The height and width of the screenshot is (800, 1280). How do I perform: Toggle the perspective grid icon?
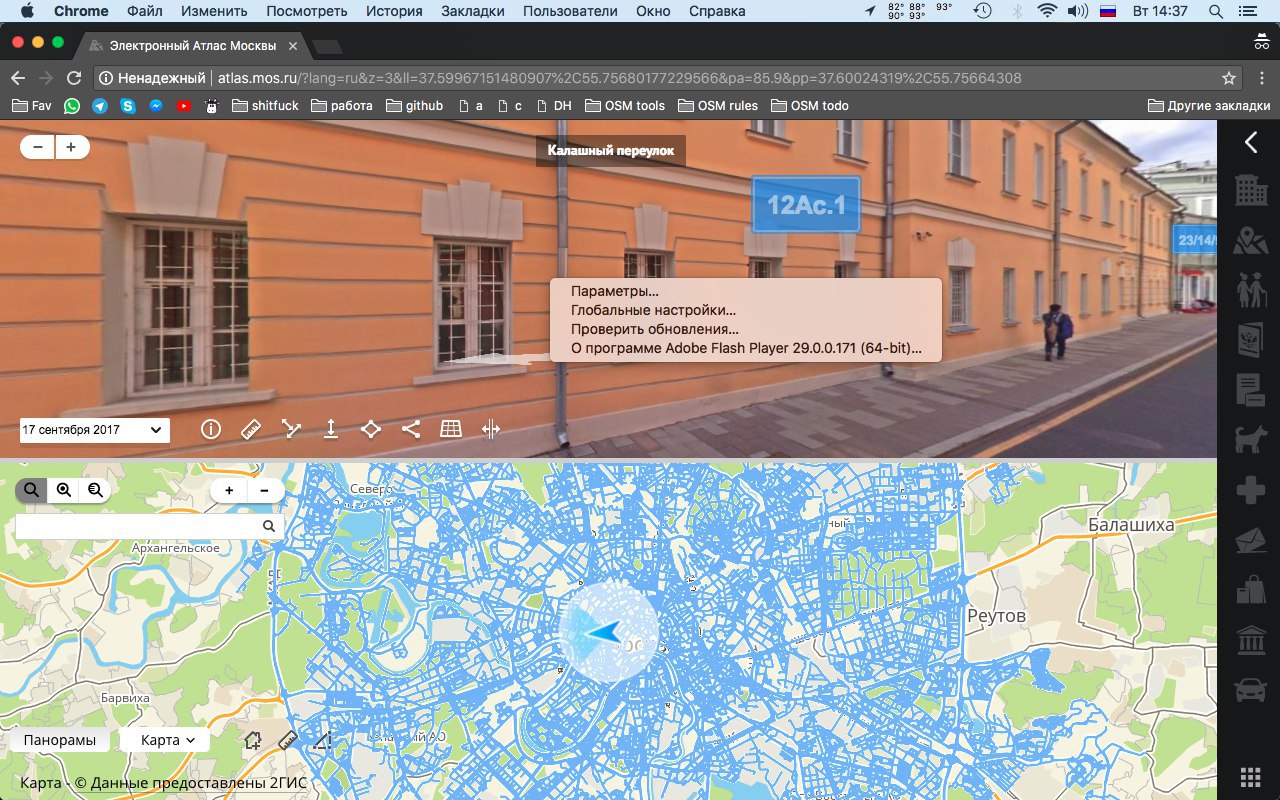click(x=451, y=429)
